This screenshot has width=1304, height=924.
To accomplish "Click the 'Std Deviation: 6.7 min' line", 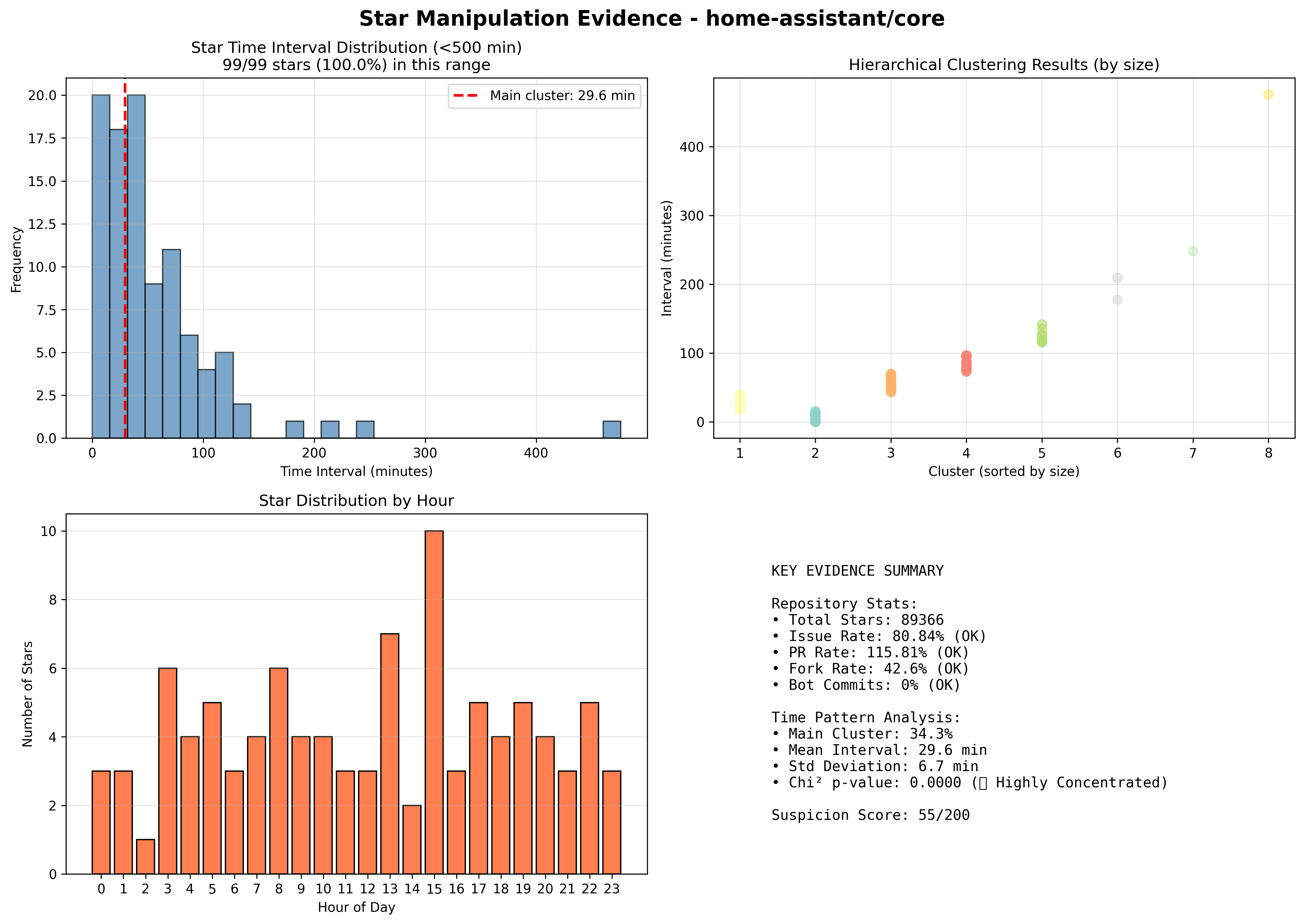I will pyautogui.click(x=874, y=766).
